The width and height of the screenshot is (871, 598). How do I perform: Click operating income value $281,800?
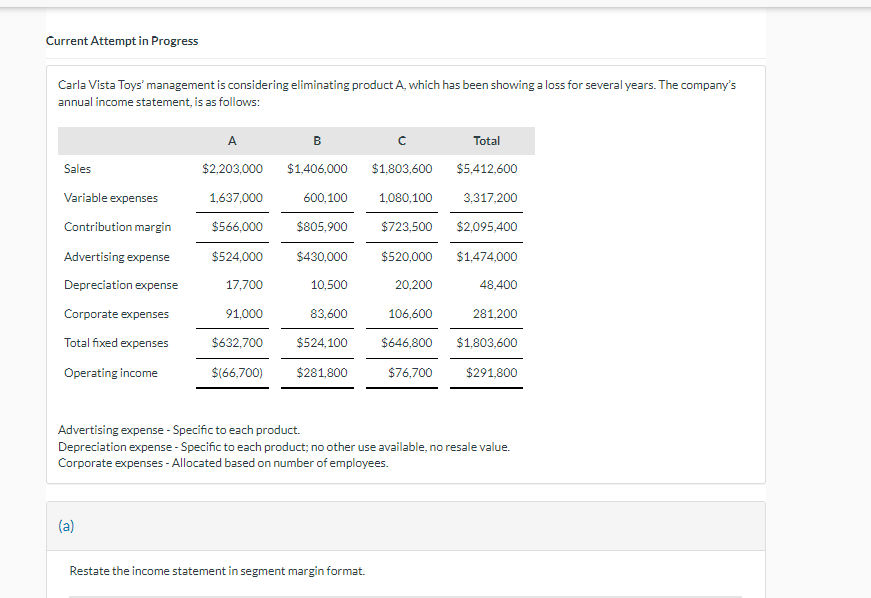pyautogui.click(x=322, y=373)
